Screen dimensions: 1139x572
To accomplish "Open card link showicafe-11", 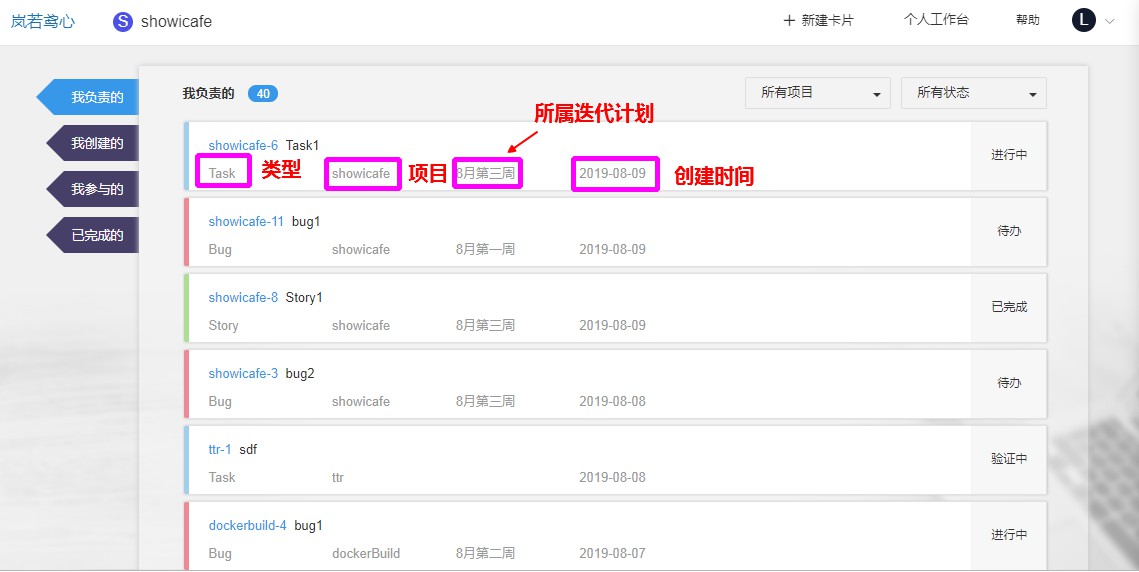I will pos(246,222).
